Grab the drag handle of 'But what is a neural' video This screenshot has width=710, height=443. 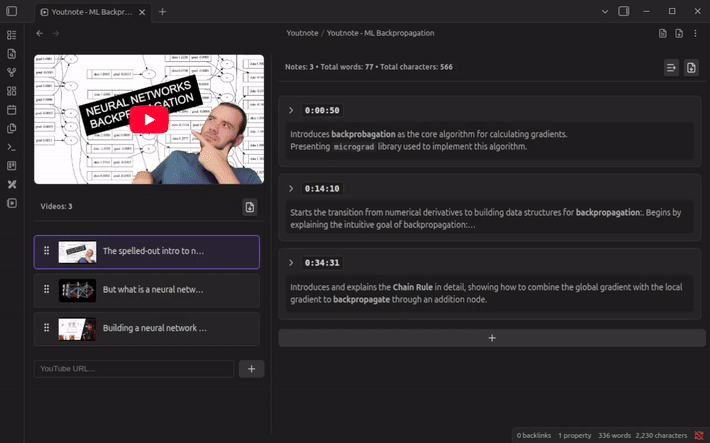click(46, 289)
